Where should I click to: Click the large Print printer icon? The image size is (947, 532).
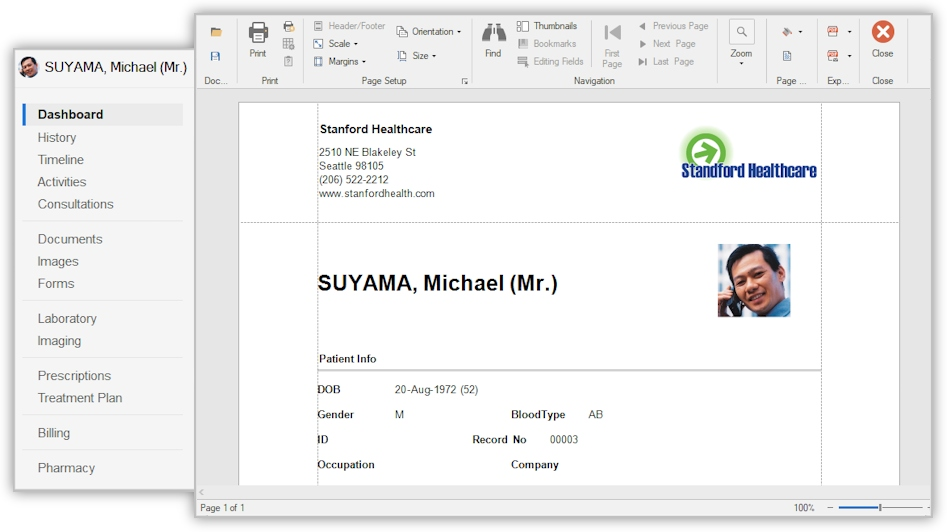click(258, 33)
